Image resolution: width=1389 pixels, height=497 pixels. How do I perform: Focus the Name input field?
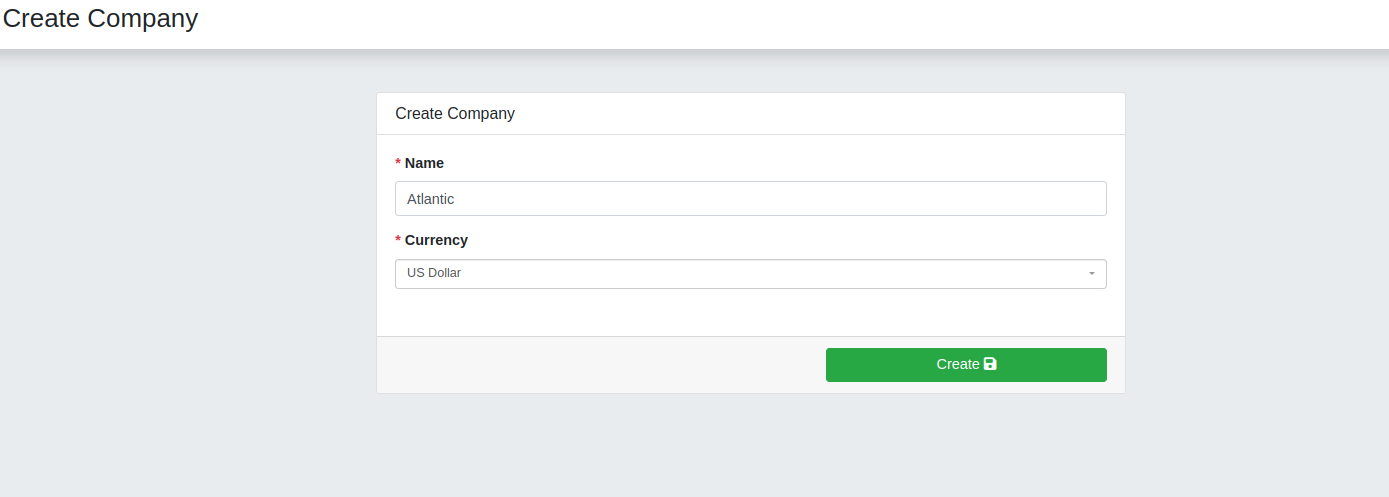tap(751, 198)
